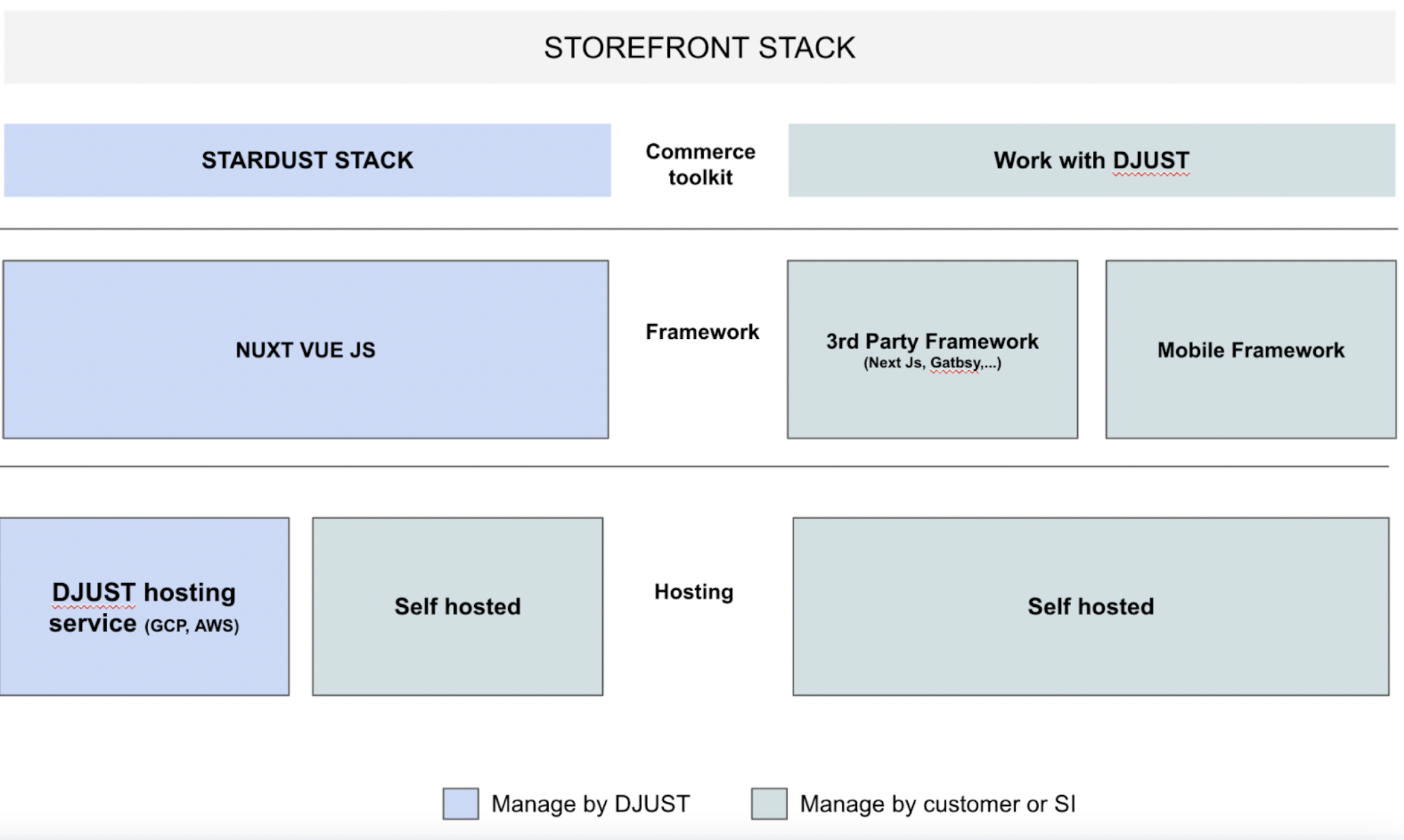Click the gray-green legend color swatch
The image size is (1404, 840).
click(769, 804)
